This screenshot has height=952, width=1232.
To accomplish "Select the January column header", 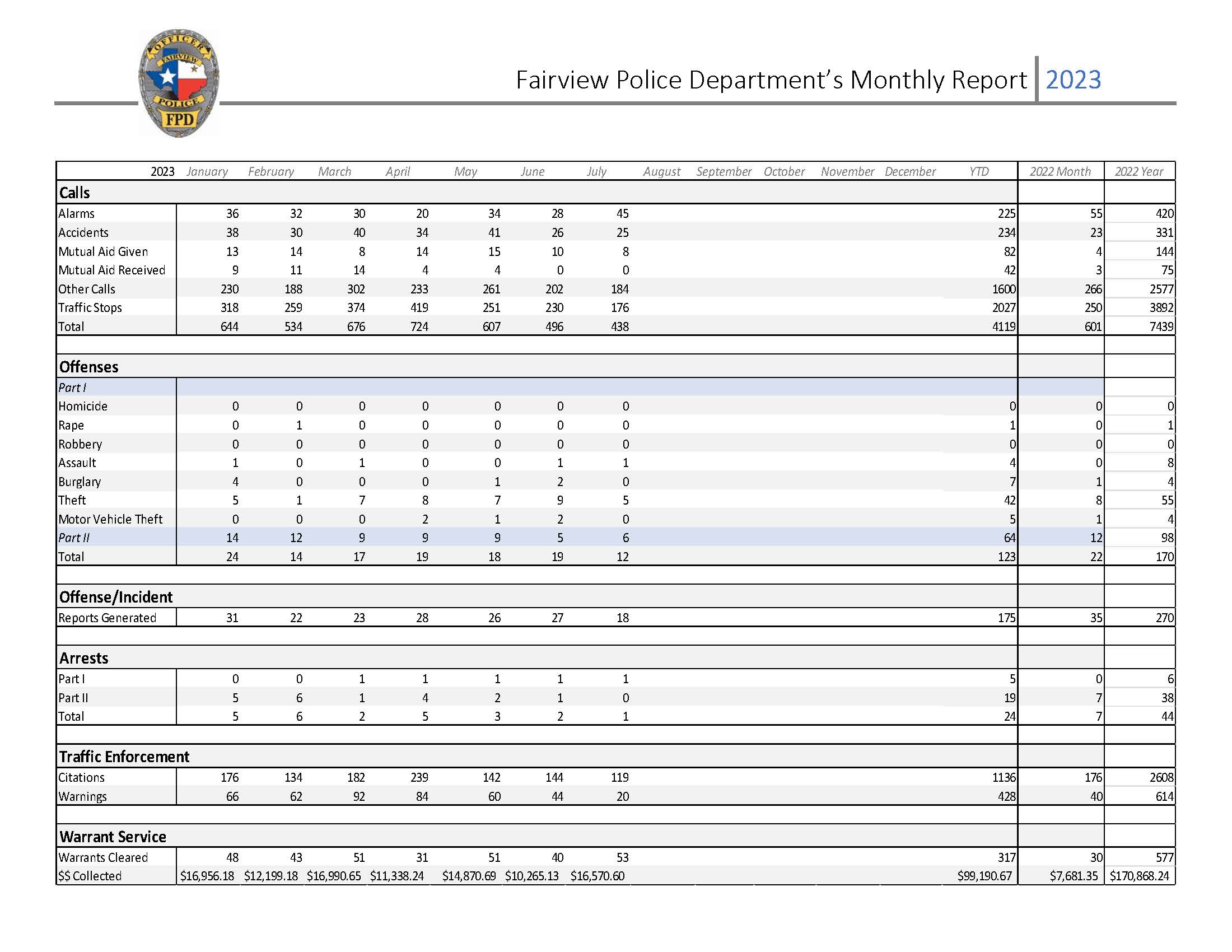I will pos(207,171).
